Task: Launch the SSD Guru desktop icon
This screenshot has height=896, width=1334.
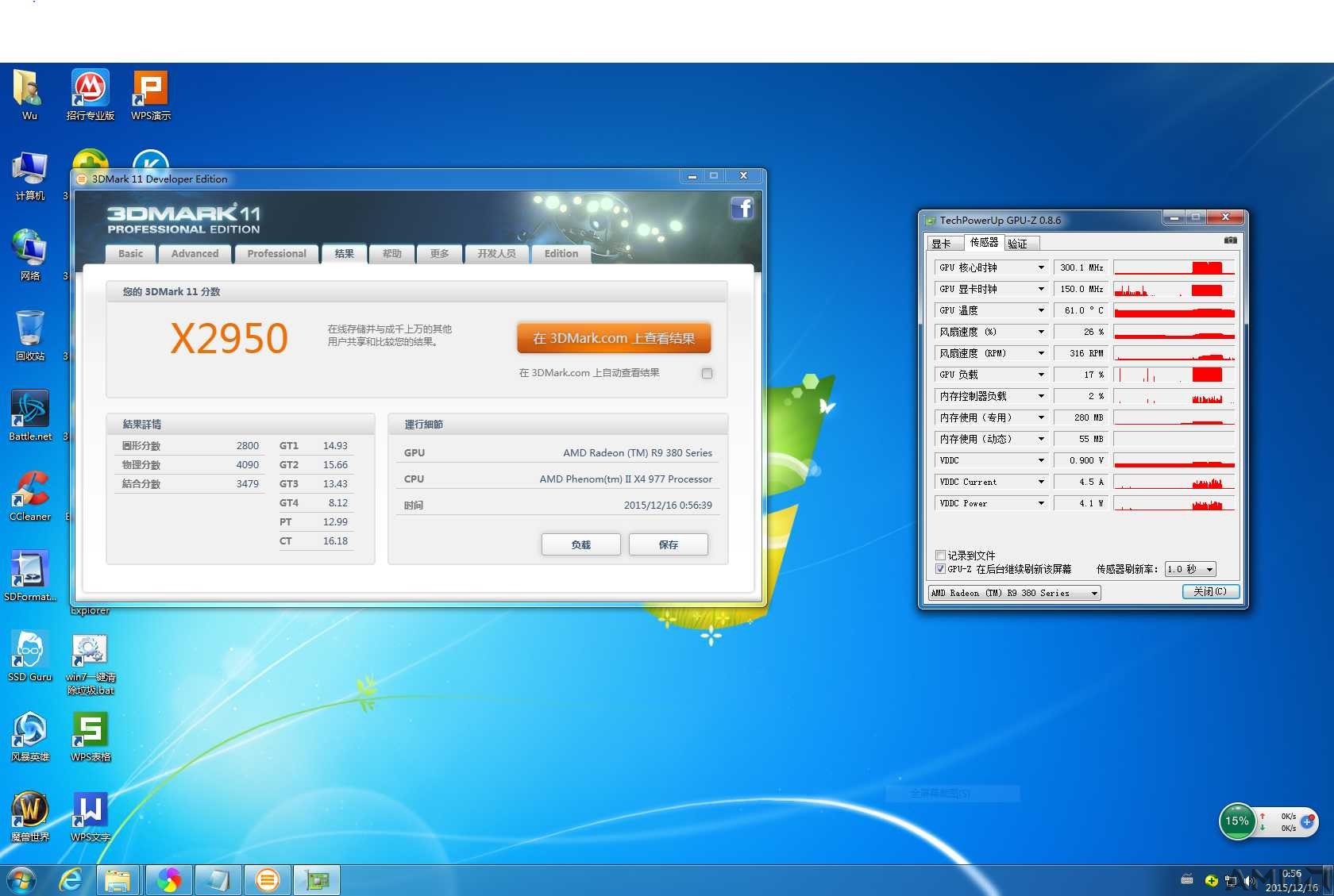Action: tap(29, 656)
